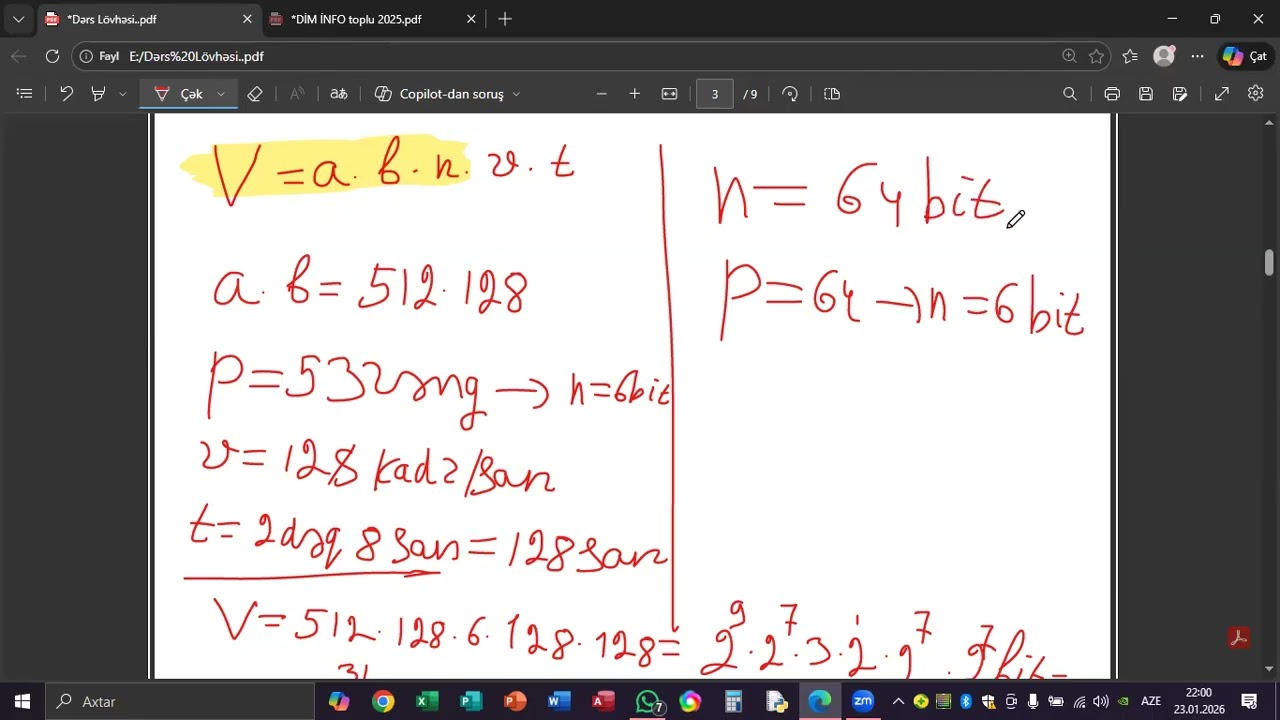Click the undo rotate arrow icon
The image size is (1280, 720).
66,94
